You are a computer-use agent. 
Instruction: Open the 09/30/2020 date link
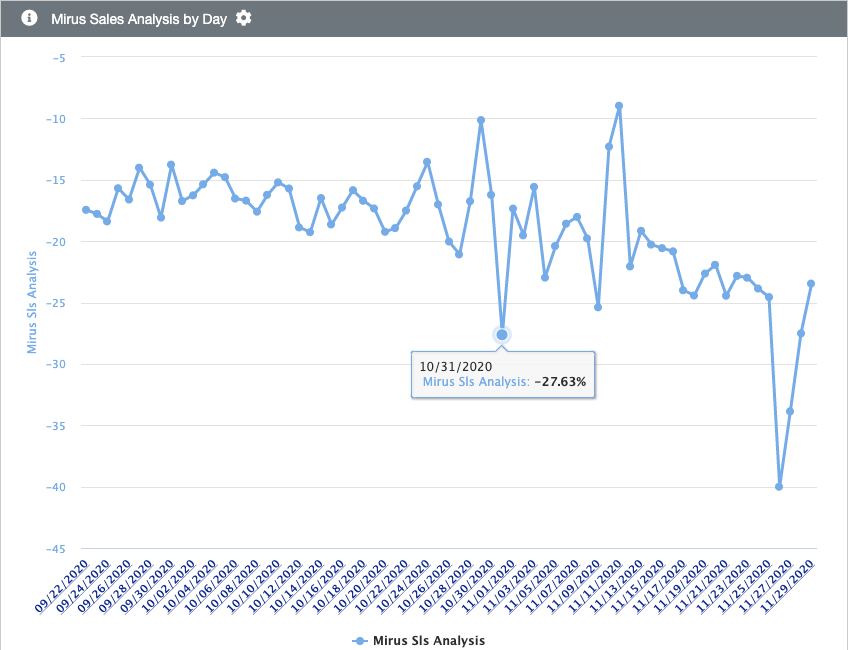[147, 587]
